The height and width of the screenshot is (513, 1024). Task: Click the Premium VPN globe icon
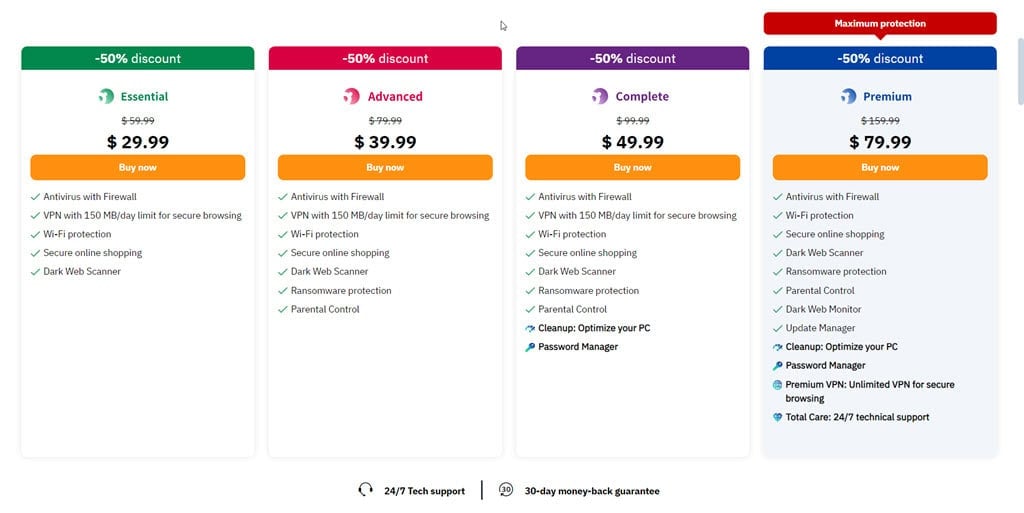(778, 385)
